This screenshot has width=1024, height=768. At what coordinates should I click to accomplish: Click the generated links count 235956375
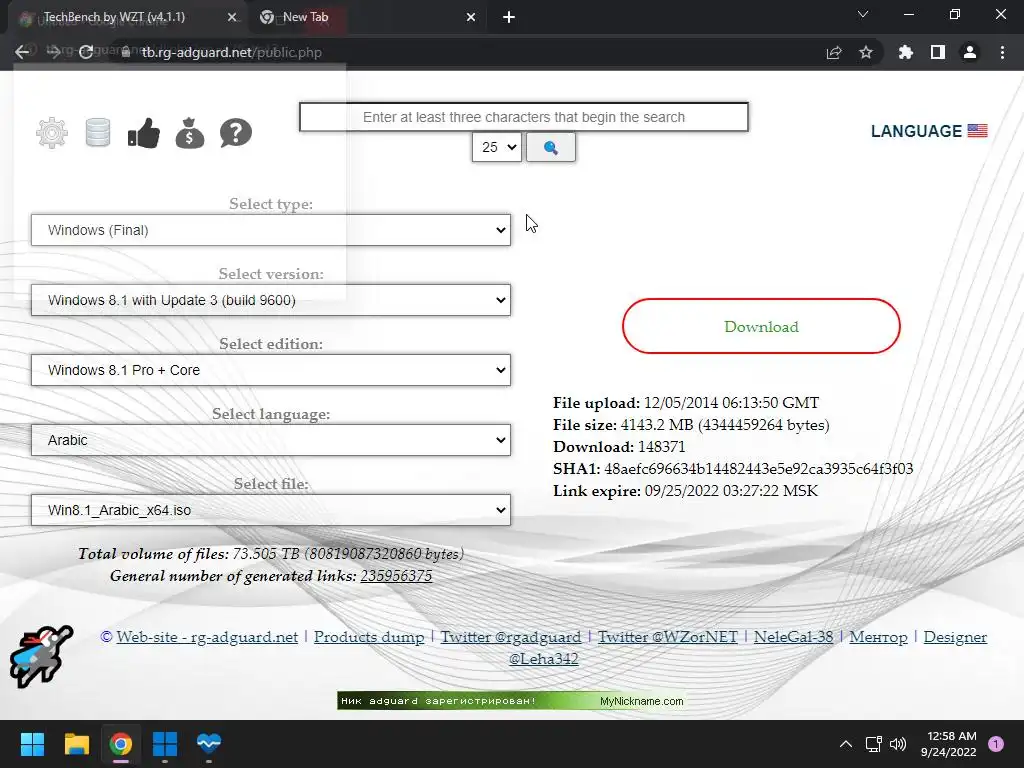pos(396,575)
